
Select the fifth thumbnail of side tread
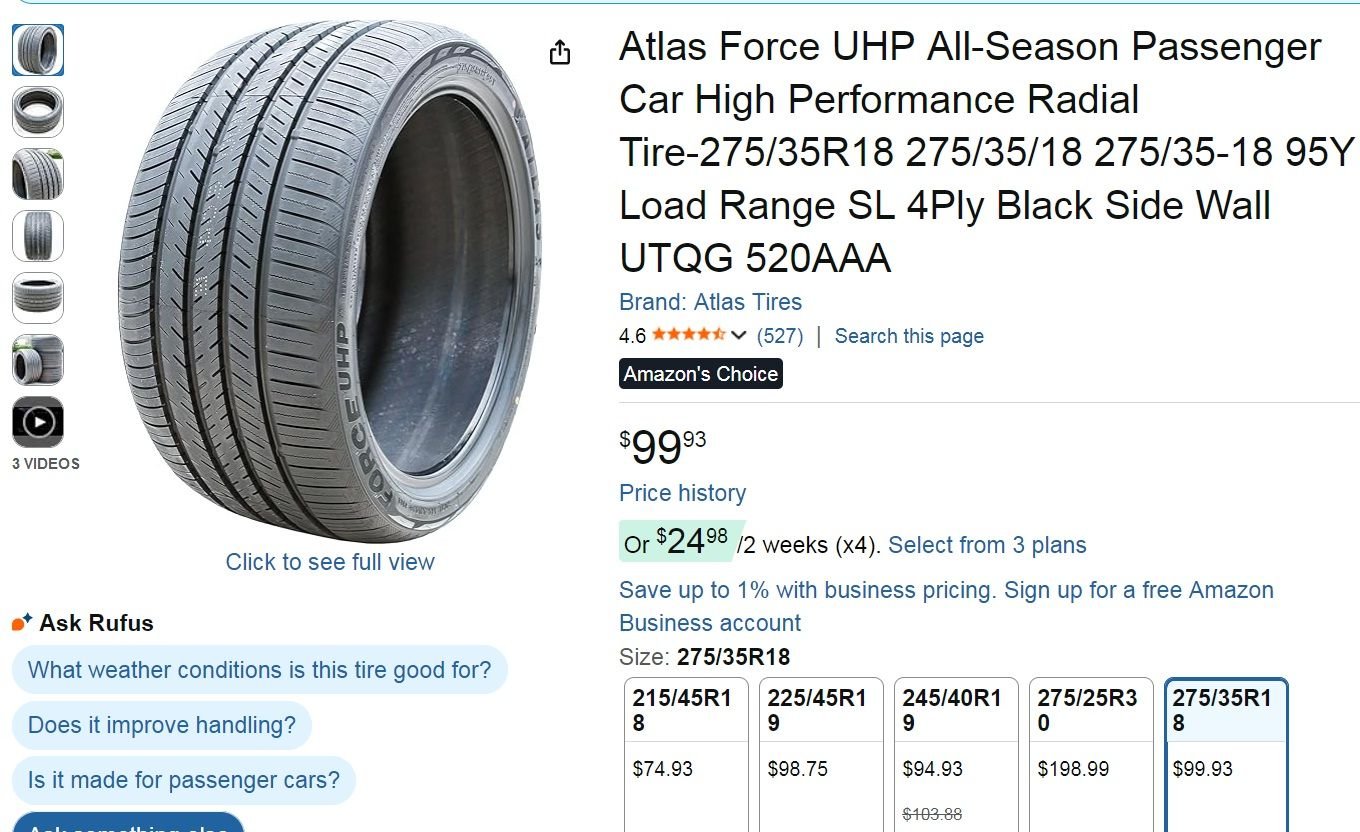[x=38, y=298]
